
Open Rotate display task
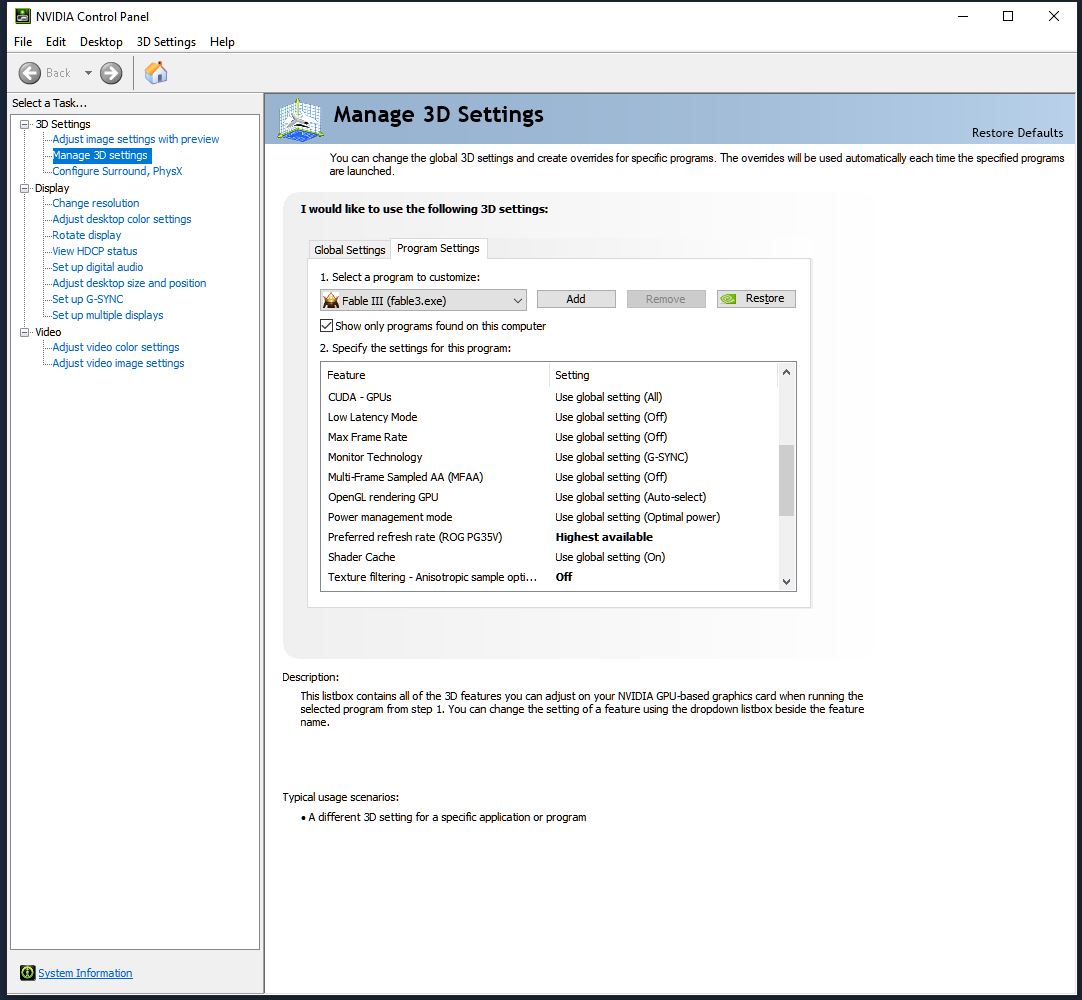pyautogui.click(x=87, y=235)
